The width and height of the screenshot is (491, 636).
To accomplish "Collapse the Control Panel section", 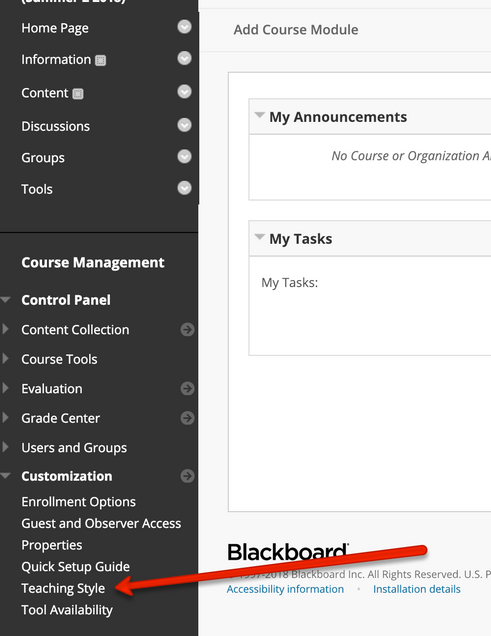I will (5, 300).
